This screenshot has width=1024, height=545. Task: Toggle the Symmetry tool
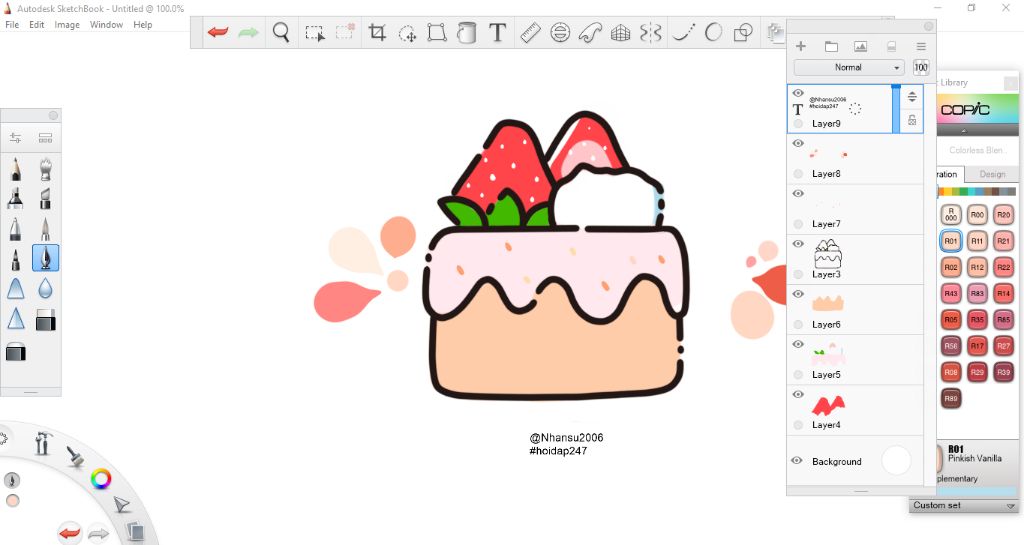[650, 32]
